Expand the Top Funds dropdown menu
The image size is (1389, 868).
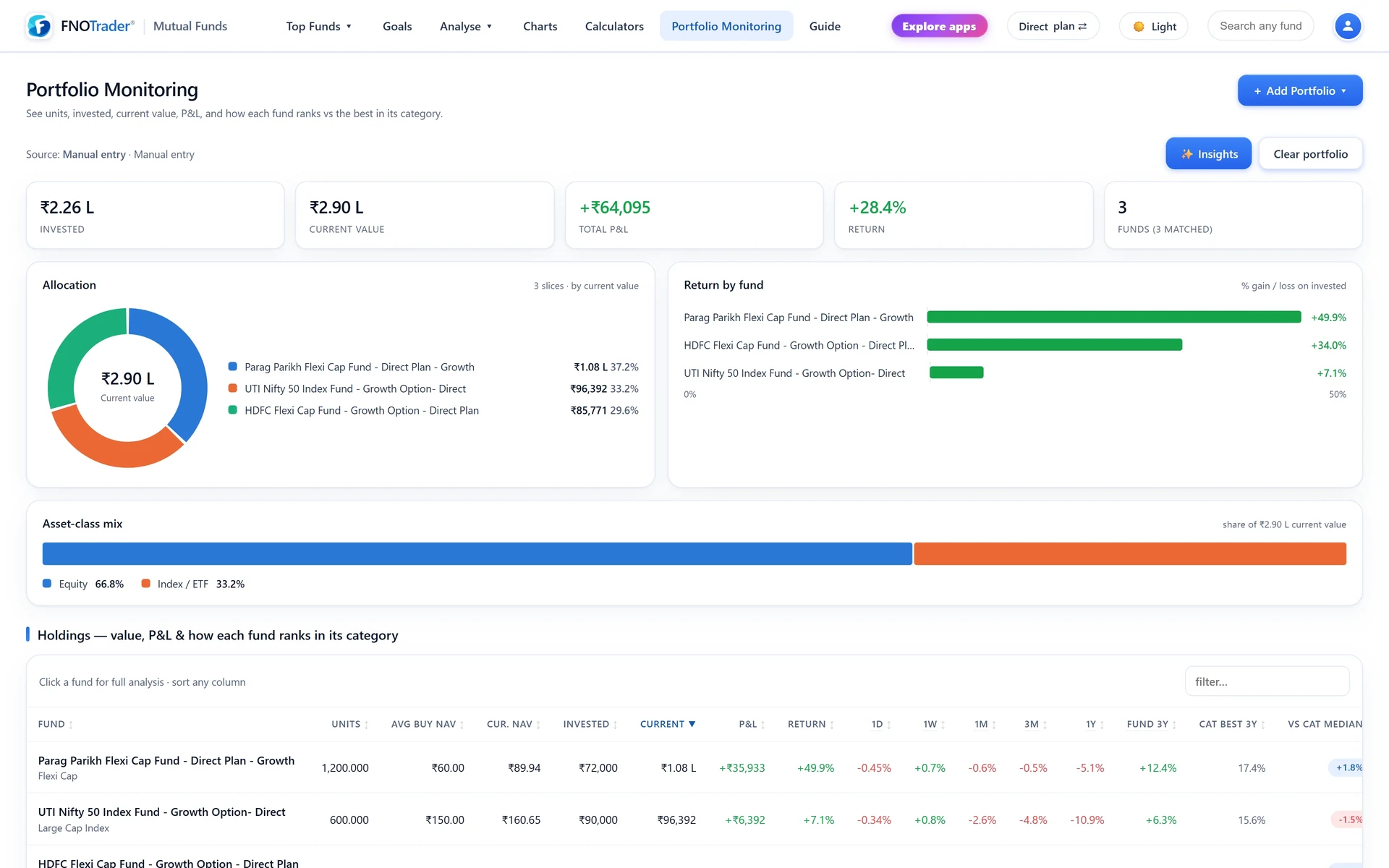(x=318, y=26)
